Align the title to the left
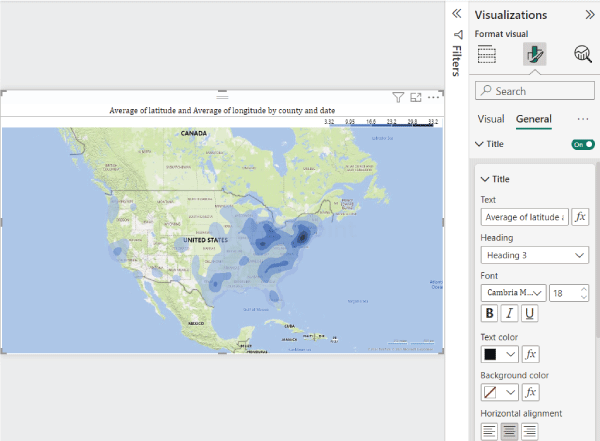Viewport: 600px width, 441px height. point(489,431)
